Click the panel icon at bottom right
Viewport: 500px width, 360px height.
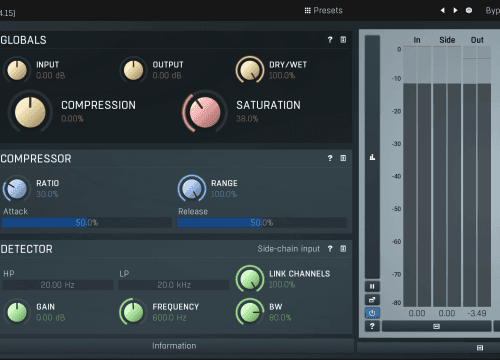(480, 348)
